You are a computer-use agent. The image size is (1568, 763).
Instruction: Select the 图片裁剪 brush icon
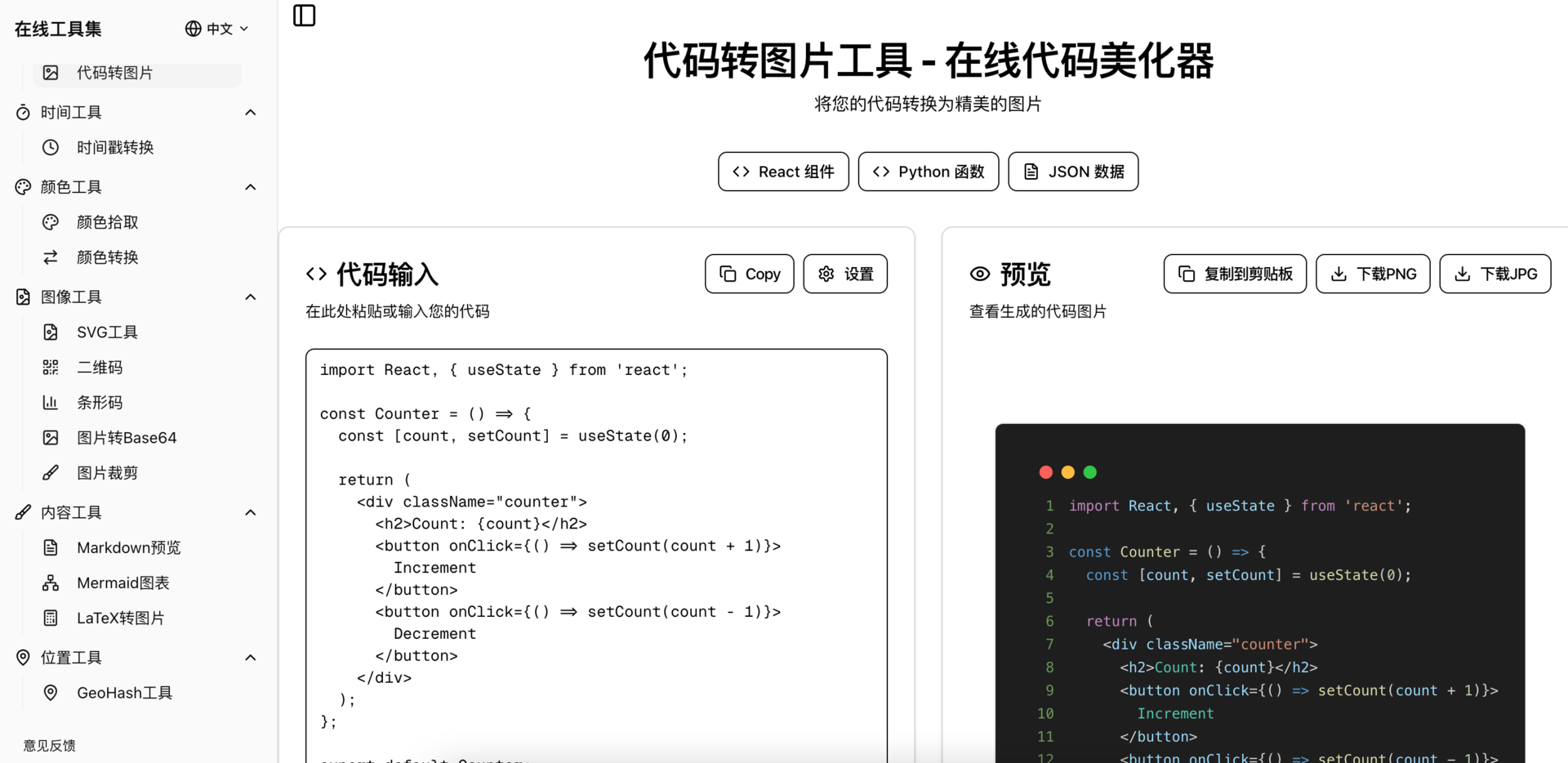click(51, 473)
